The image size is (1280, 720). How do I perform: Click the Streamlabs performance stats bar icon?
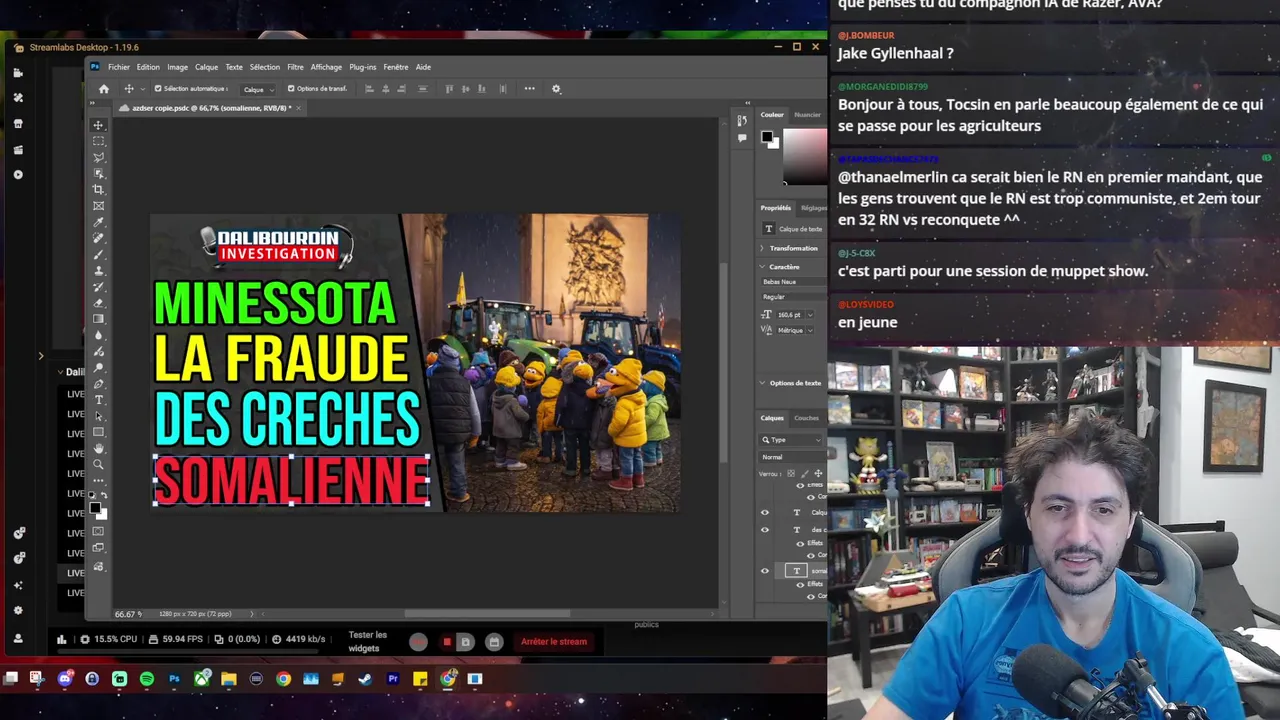pos(62,640)
